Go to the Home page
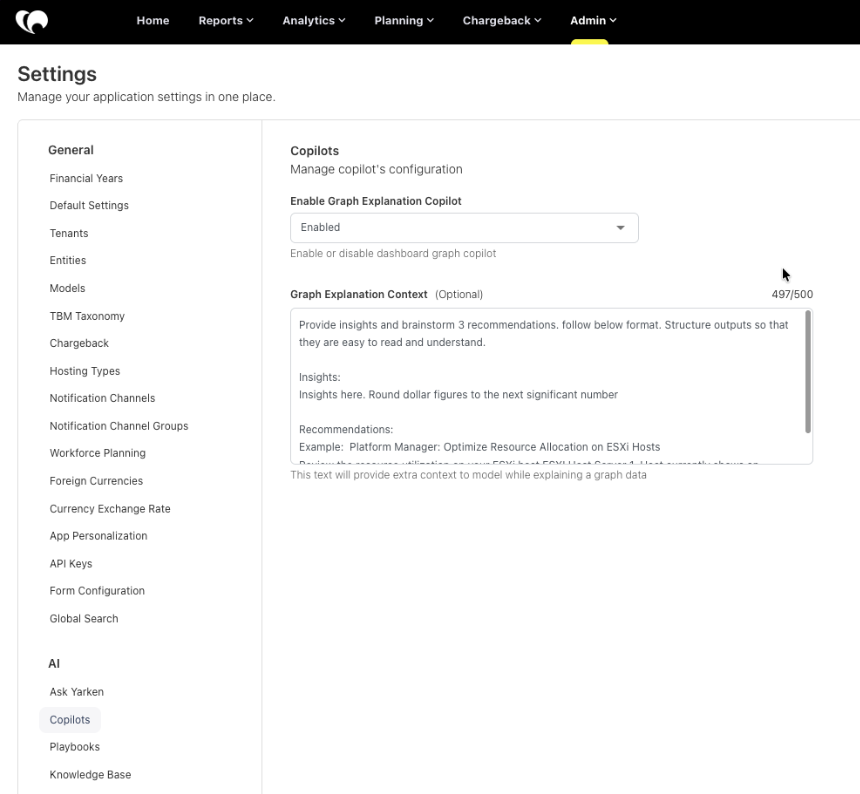860x794 pixels. click(152, 21)
